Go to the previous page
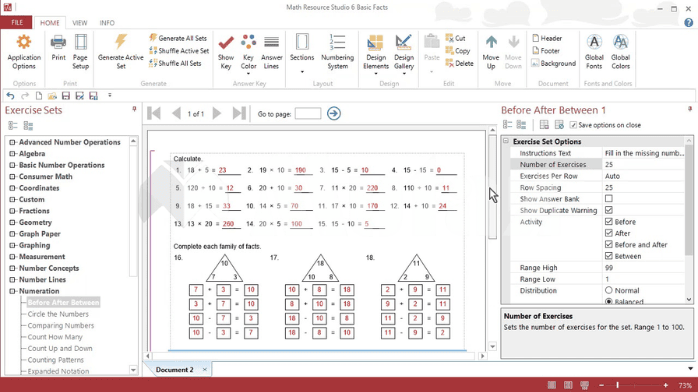The width and height of the screenshot is (698, 392). (176, 113)
